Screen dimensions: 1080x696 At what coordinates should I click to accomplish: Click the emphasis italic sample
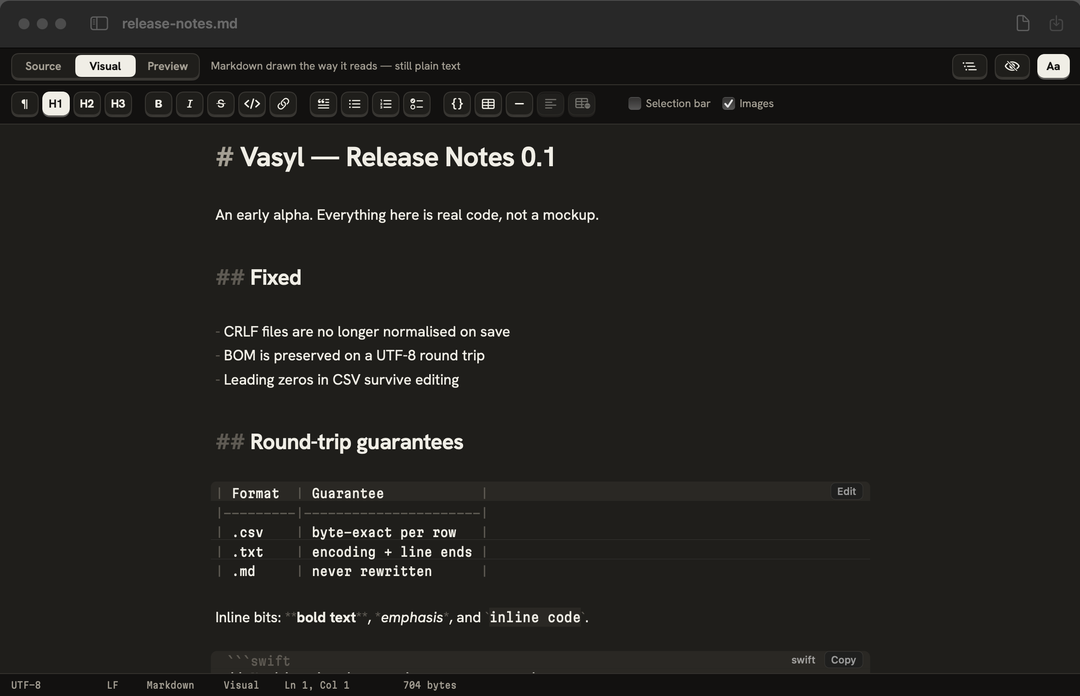412,617
